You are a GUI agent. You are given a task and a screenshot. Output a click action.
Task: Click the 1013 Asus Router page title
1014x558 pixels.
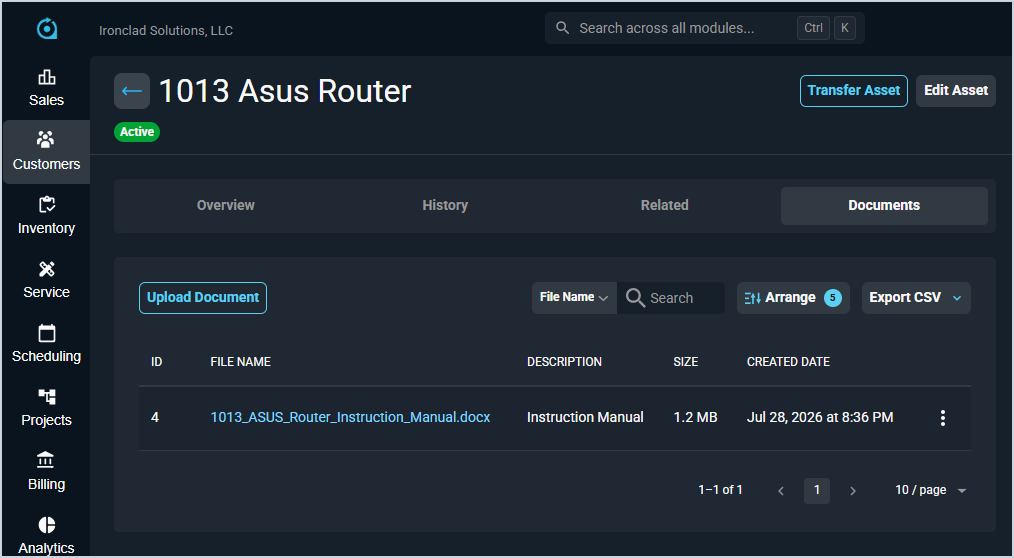[285, 91]
